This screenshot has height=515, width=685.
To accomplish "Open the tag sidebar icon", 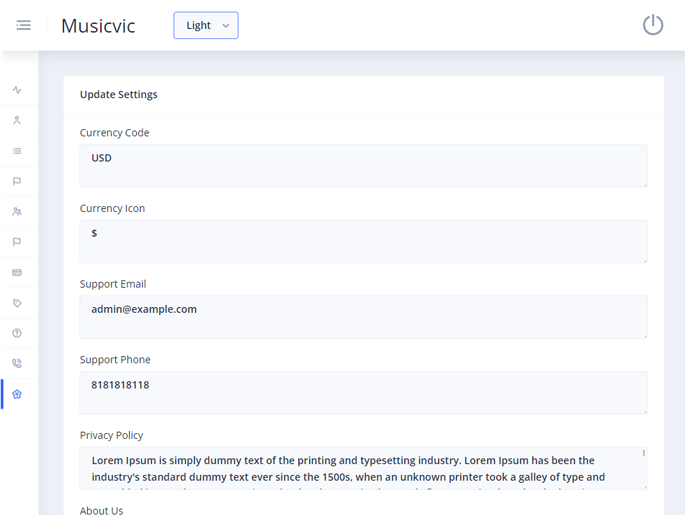I will click(x=17, y=303).
